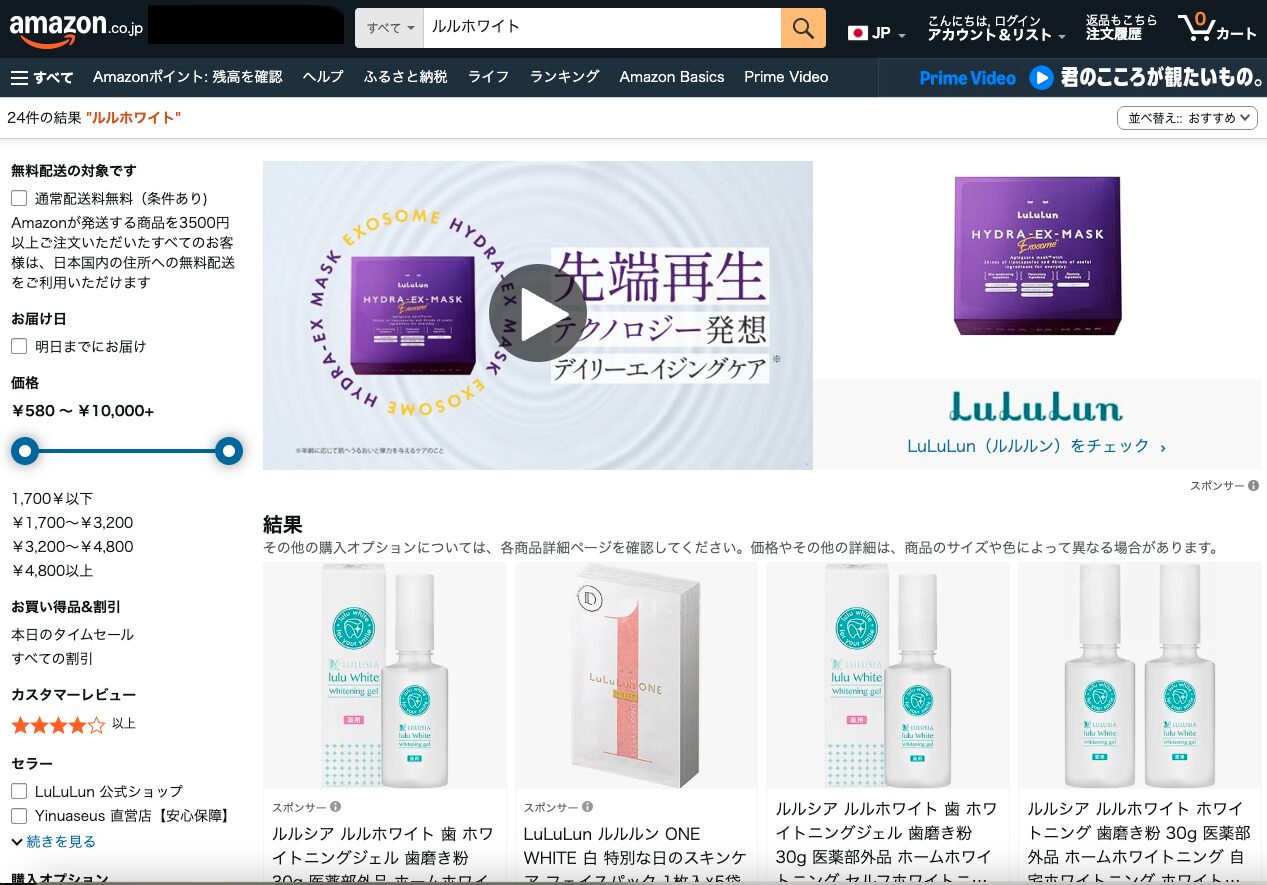Image resolution: width=1267 pixels, height=885 pixels.
Task: Click info icon beside first スポンサー label
Action: (x=336, y=807)
